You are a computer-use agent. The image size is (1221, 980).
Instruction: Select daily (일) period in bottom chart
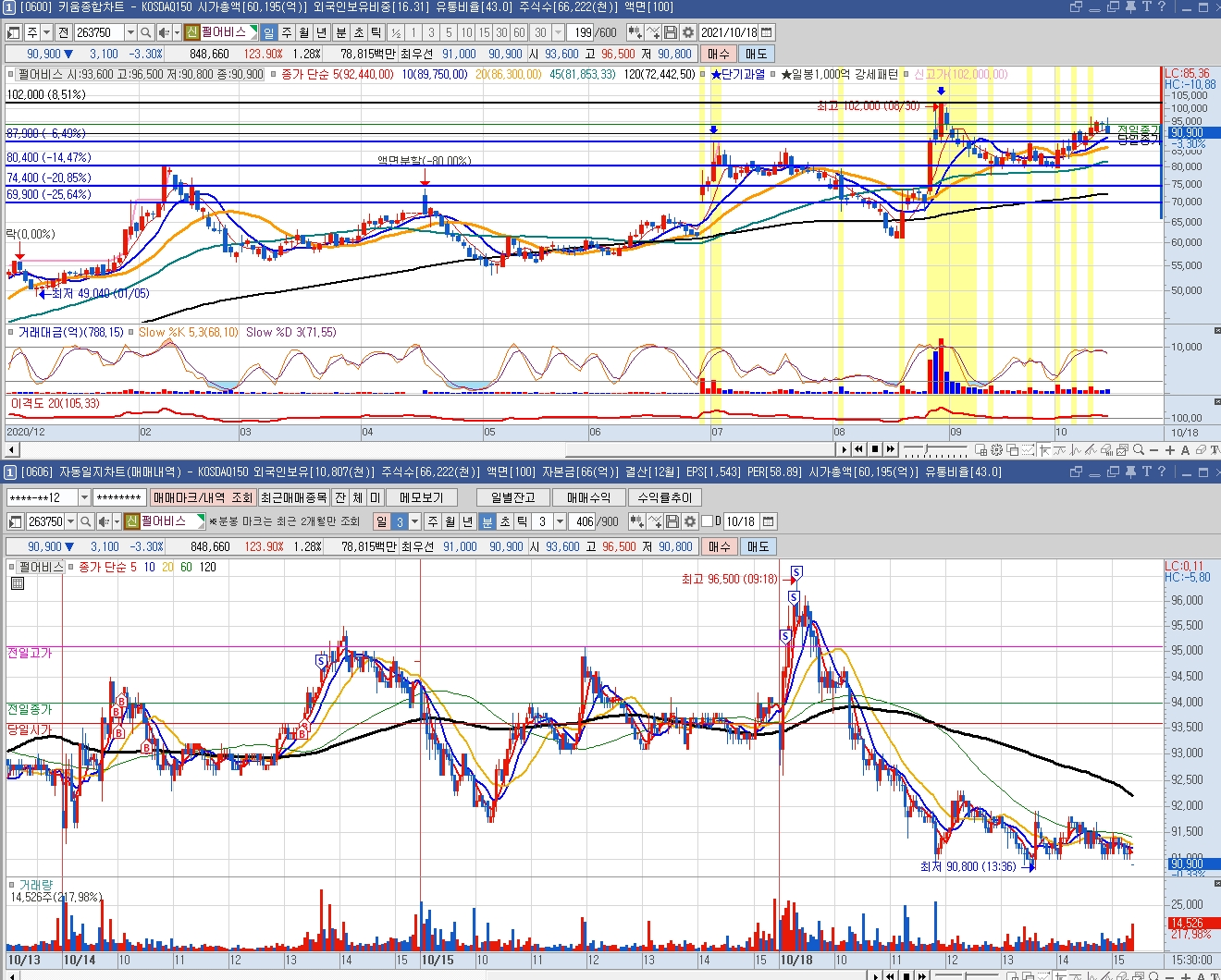(x=382, y=521)
